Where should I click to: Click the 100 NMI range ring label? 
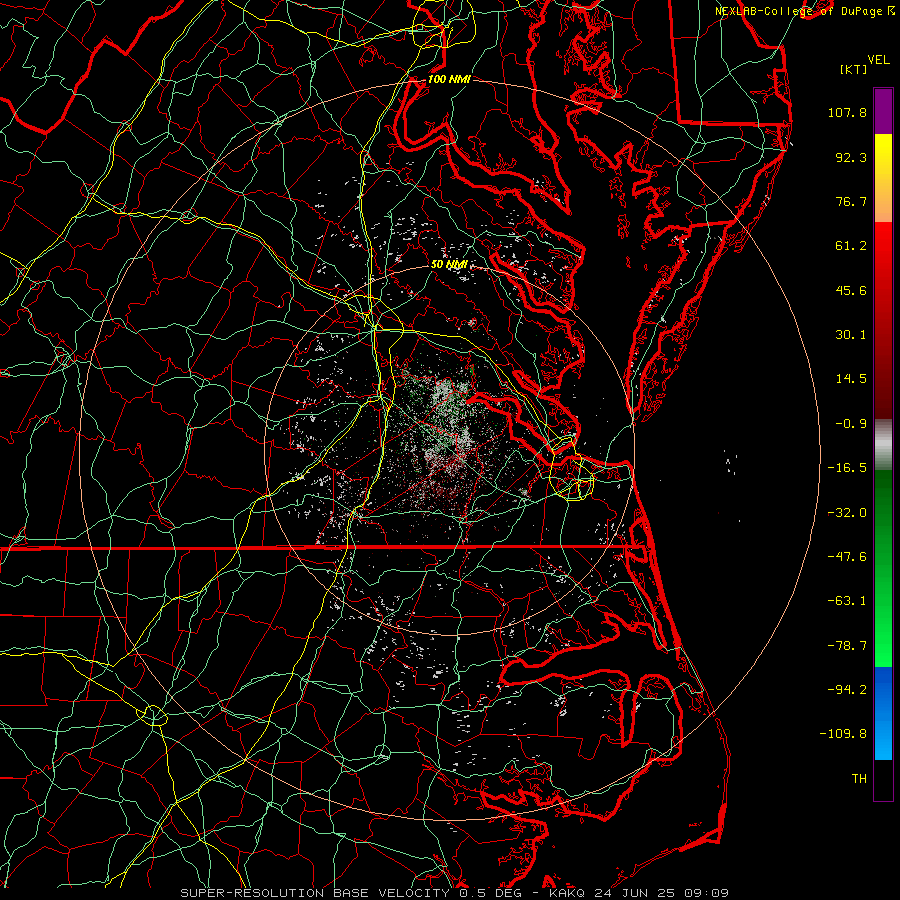pos(449,79)
